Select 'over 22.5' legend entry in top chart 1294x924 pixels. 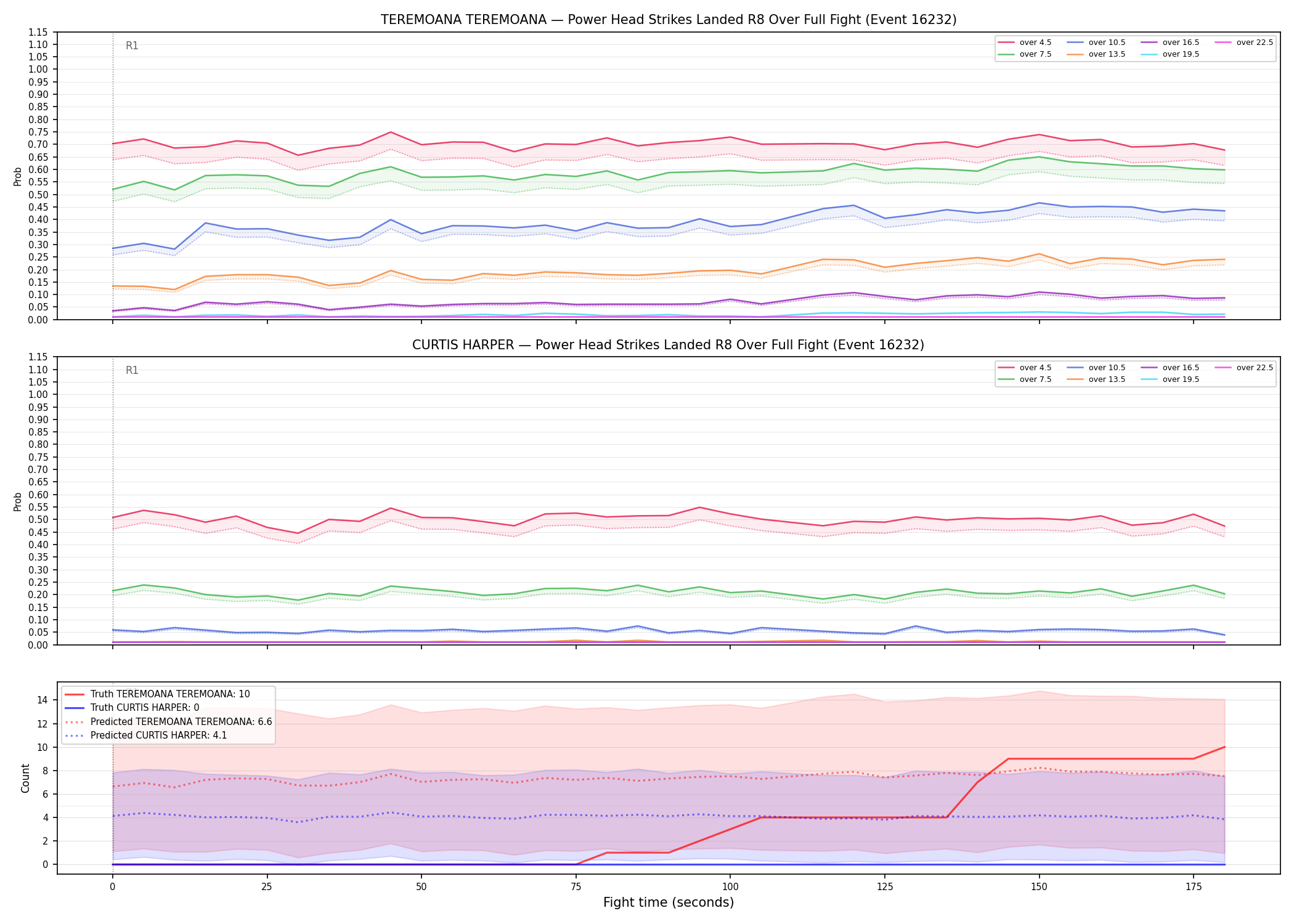coord(1244,43)
